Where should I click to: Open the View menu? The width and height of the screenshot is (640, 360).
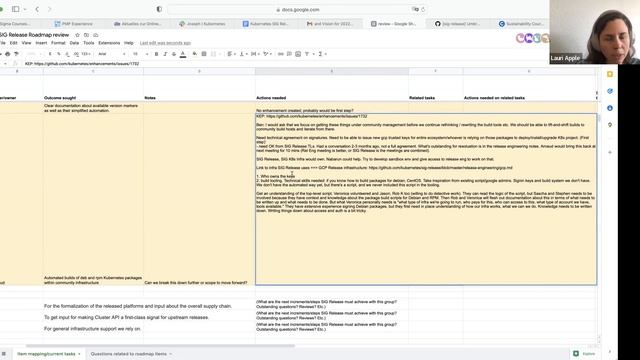click(26, 43)
